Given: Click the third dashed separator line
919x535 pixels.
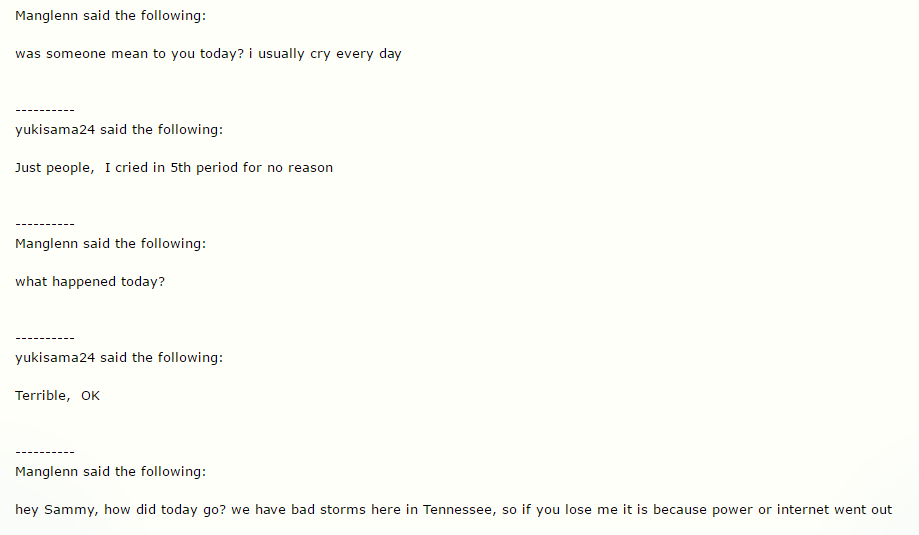Looking at the screenshot, I should 45,338.
